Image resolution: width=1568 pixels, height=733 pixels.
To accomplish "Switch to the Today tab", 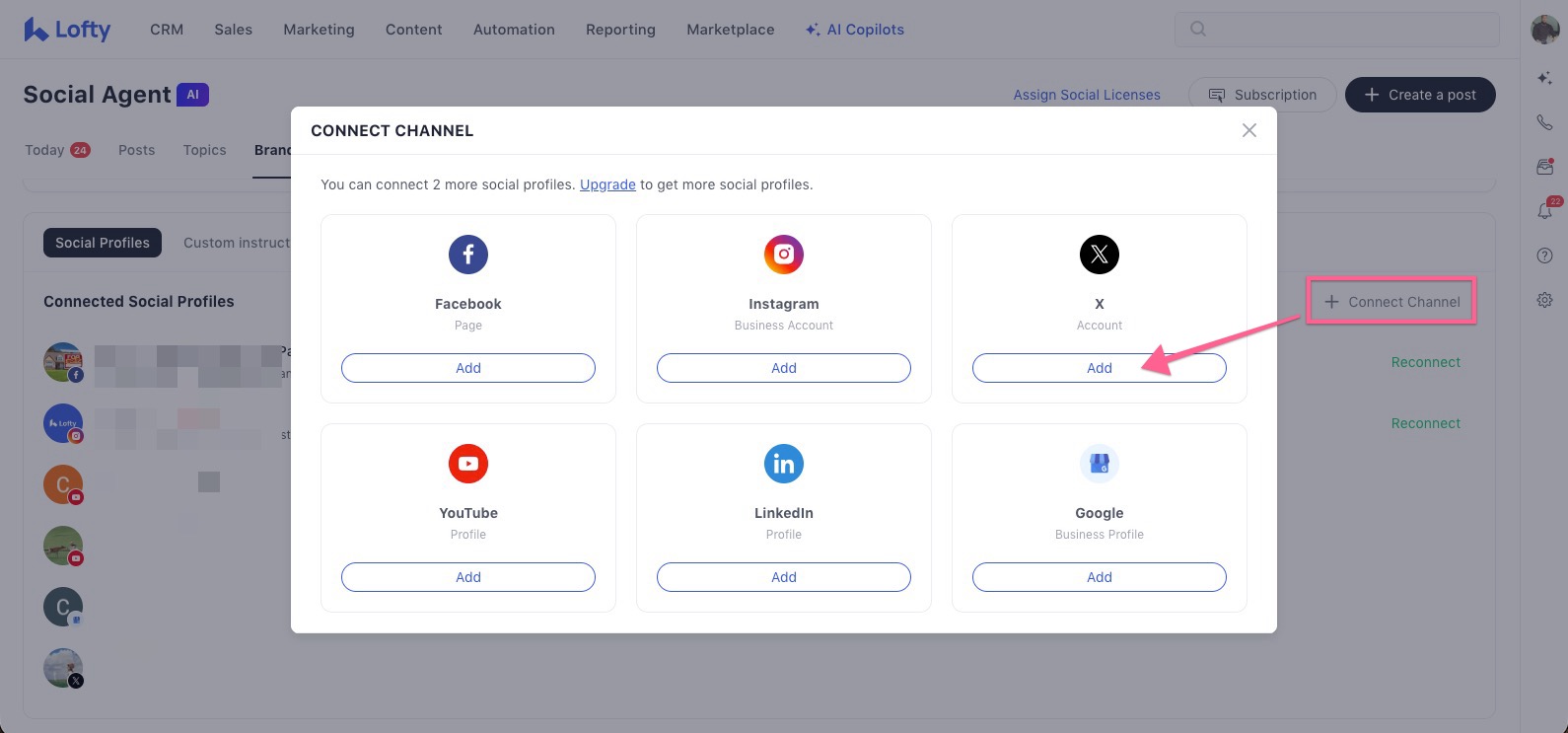I will [x=57, y=150].
